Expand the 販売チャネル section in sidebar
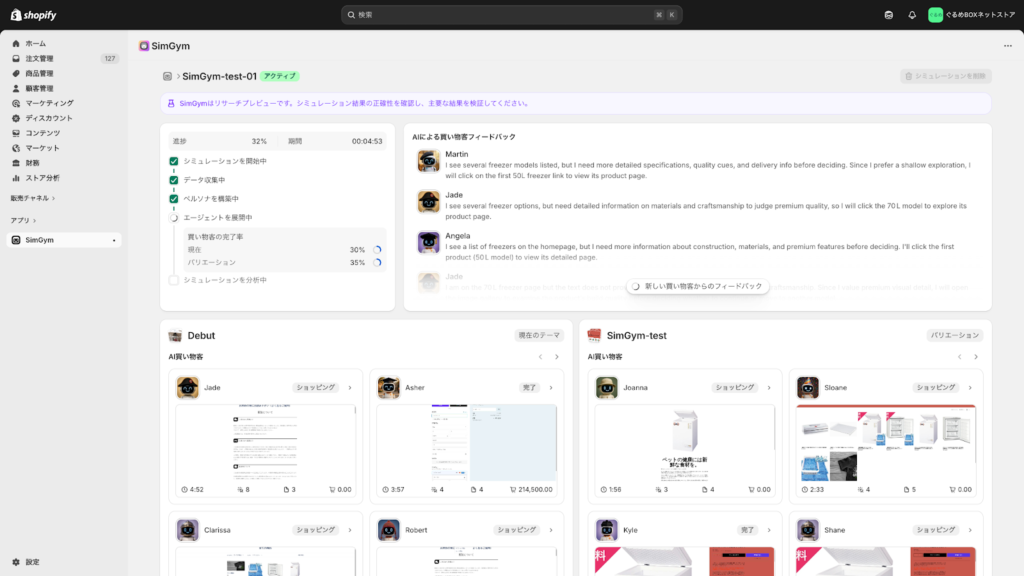 [33, 198]
